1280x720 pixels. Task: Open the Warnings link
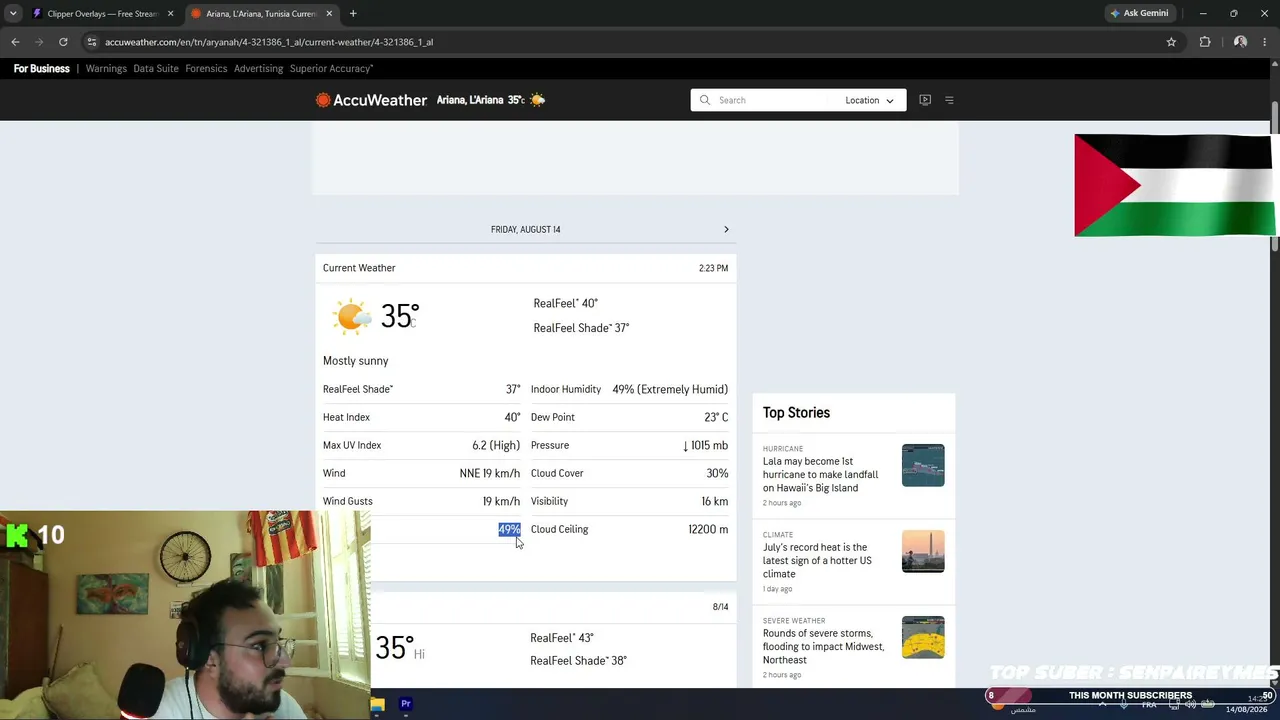click(x=106, y=69)
